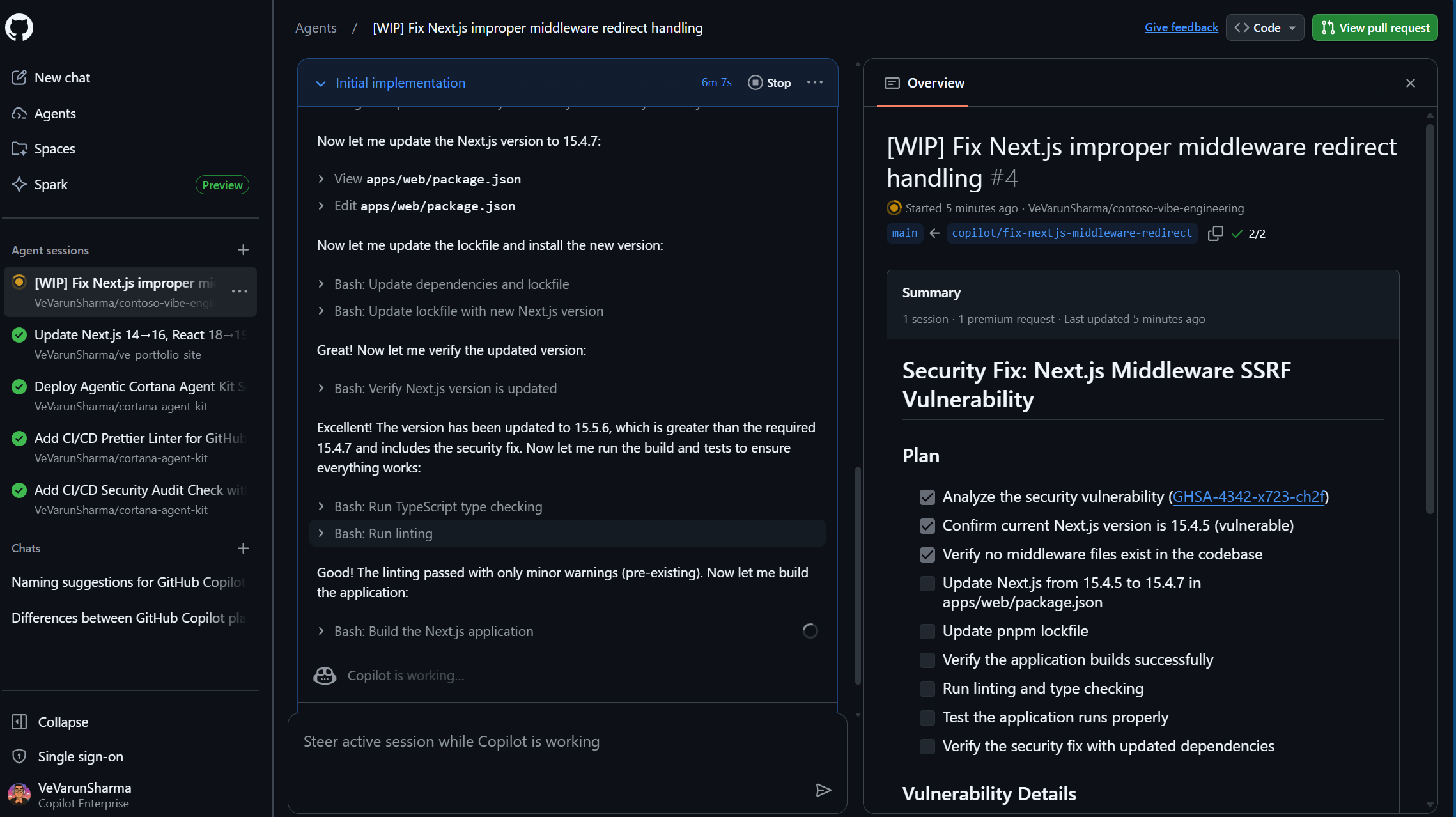Check the Update pnpm lockfile item
The height and width of the screenshot is (817, 1456).
point(927,631)
